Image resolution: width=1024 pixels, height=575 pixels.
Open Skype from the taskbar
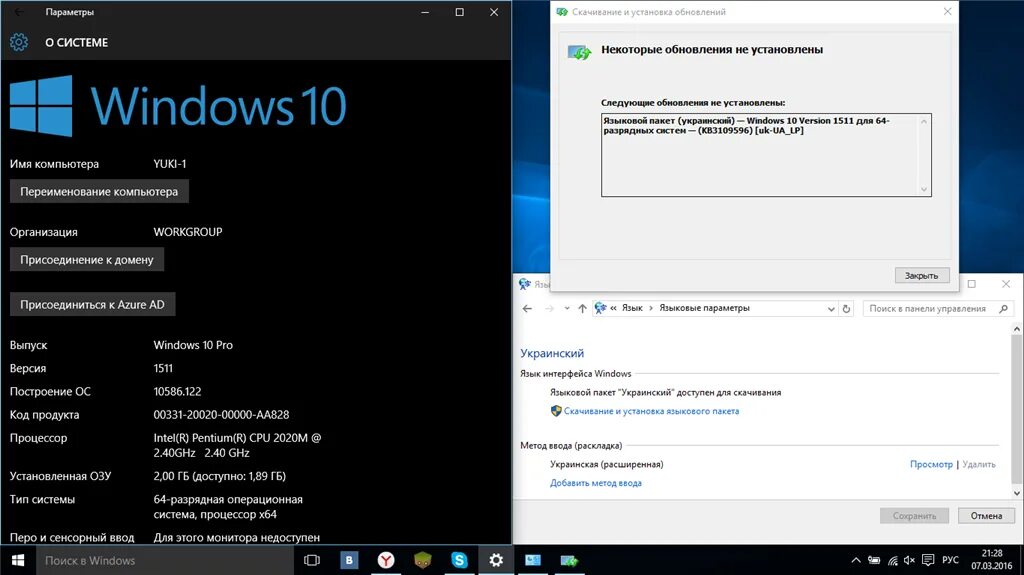tap(459, 560)
